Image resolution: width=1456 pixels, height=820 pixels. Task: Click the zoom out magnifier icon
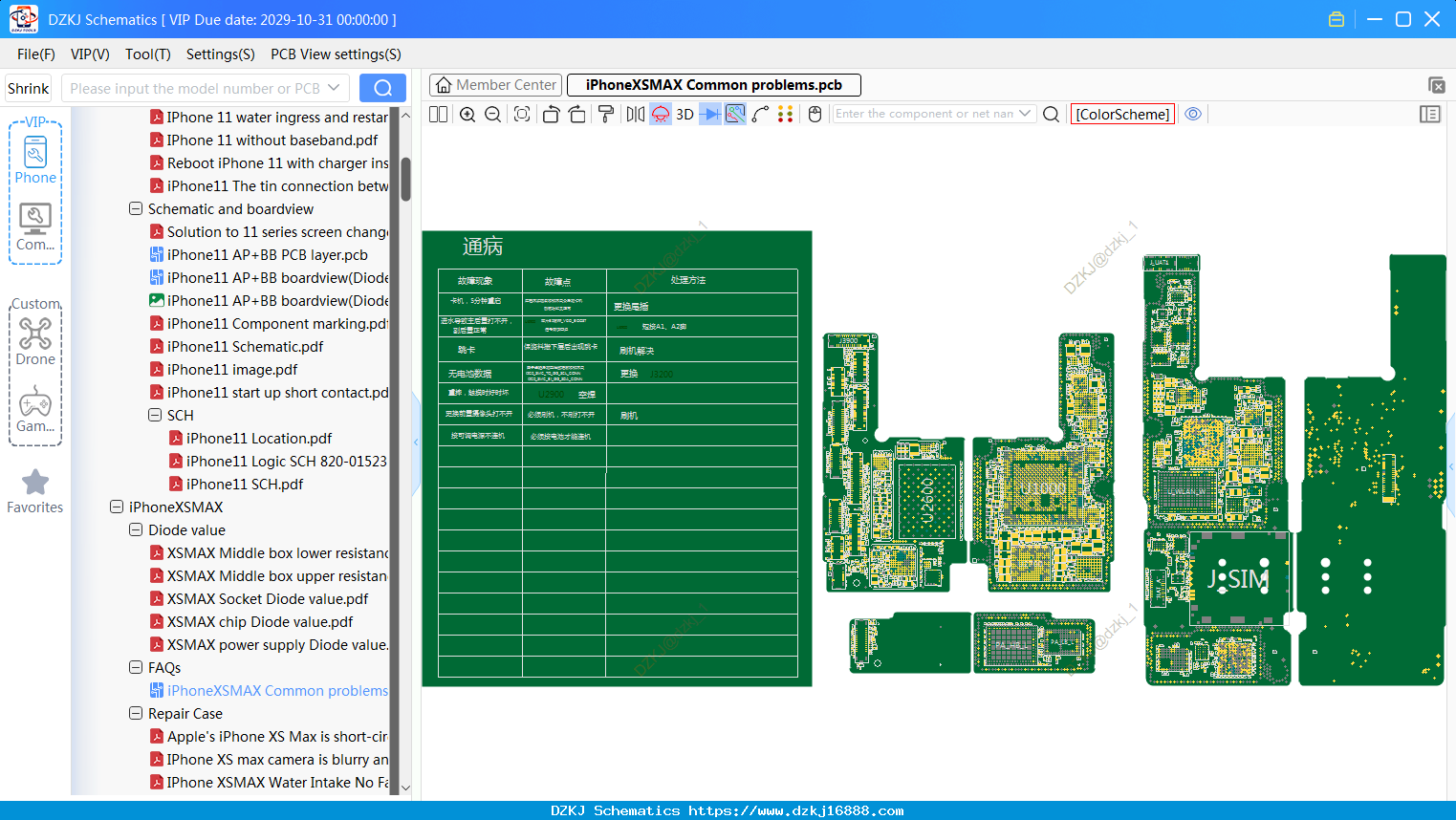tap(493, 114)
